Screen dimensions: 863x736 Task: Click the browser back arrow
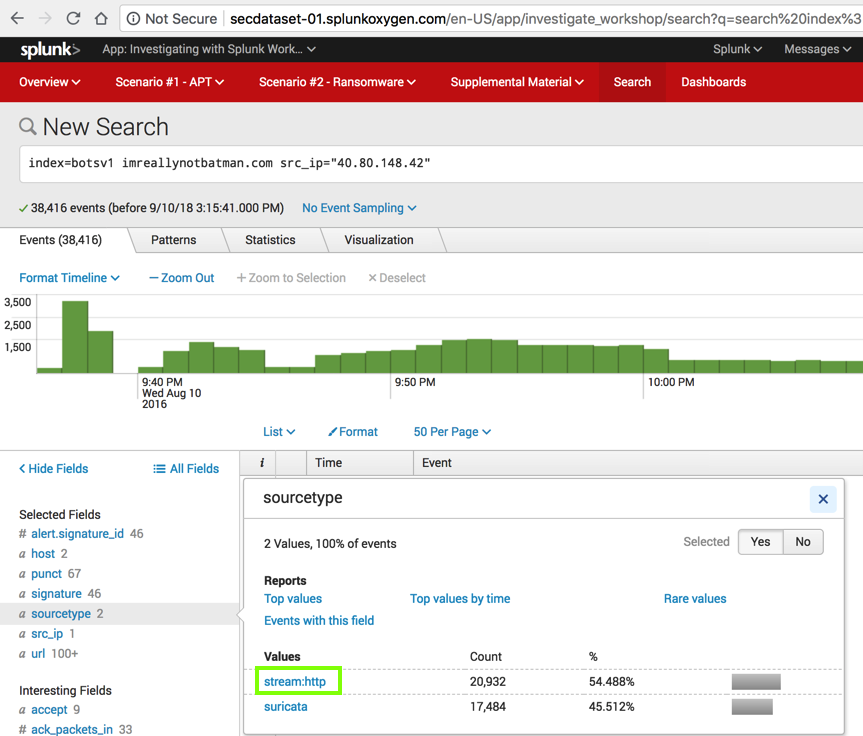click(17, 18)
